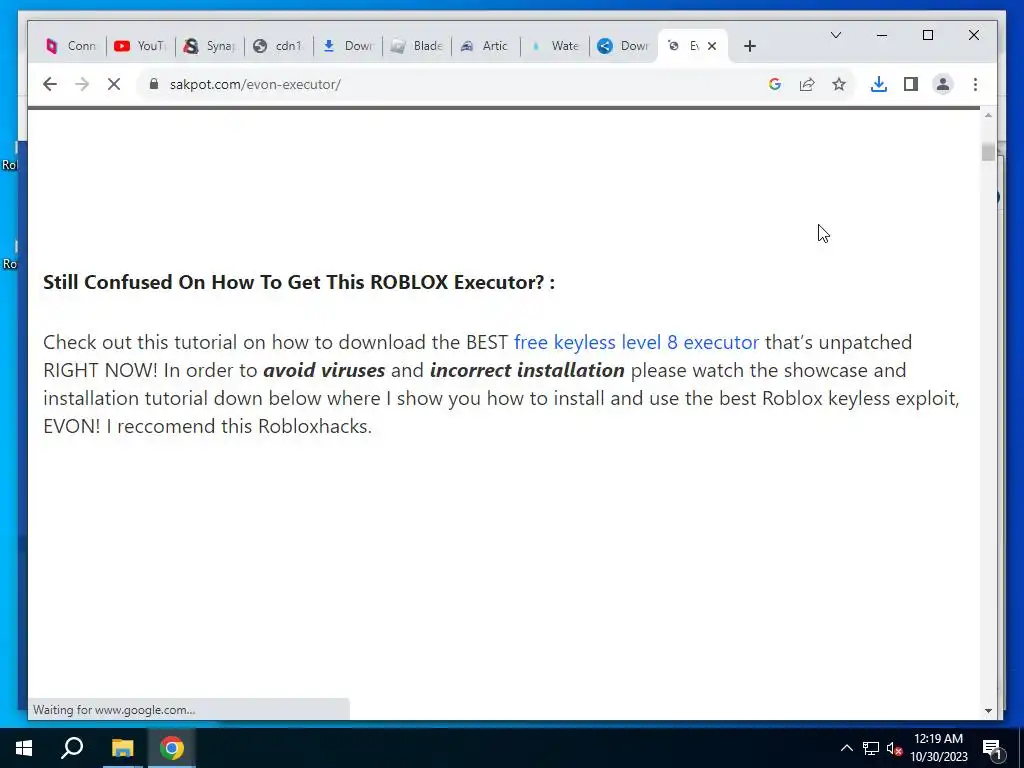Share this page
The width and height of the screenshot is (1024, 768).
807,84
